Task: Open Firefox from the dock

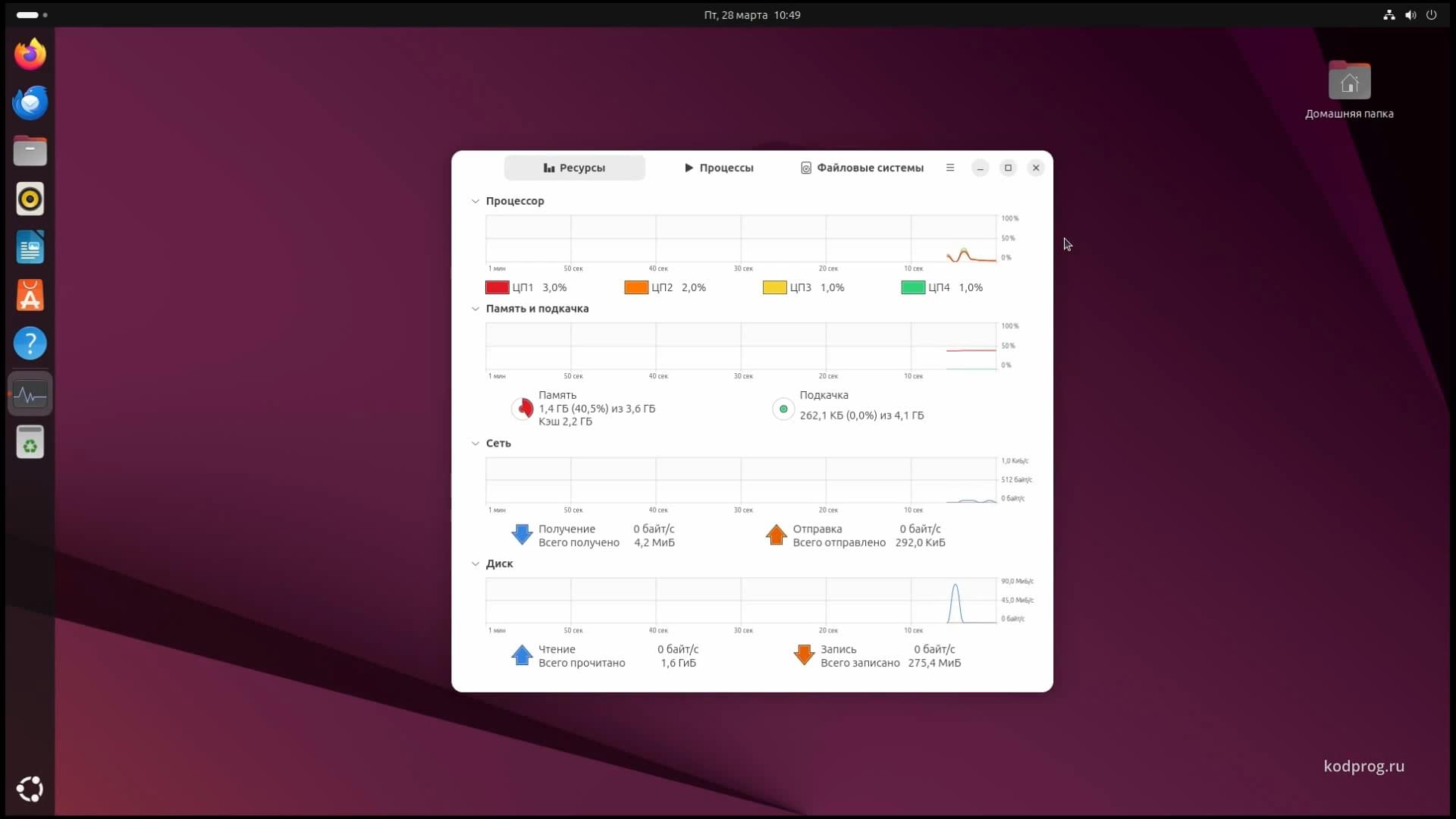Action: point(30,54)
